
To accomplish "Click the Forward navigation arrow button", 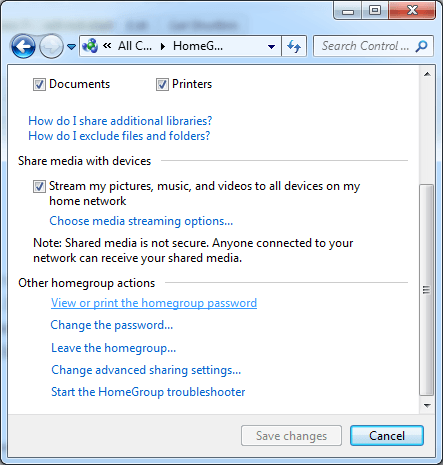I will [51, 46].
